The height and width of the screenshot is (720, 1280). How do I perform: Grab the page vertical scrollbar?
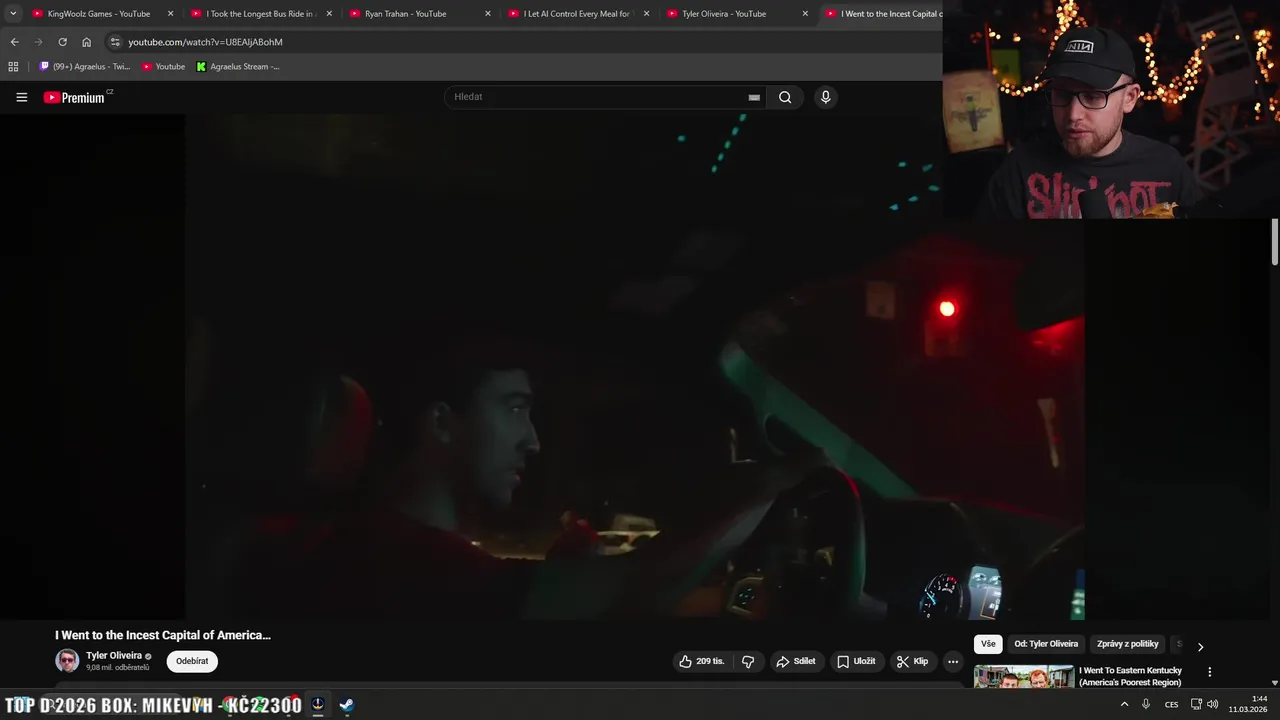1275,242
